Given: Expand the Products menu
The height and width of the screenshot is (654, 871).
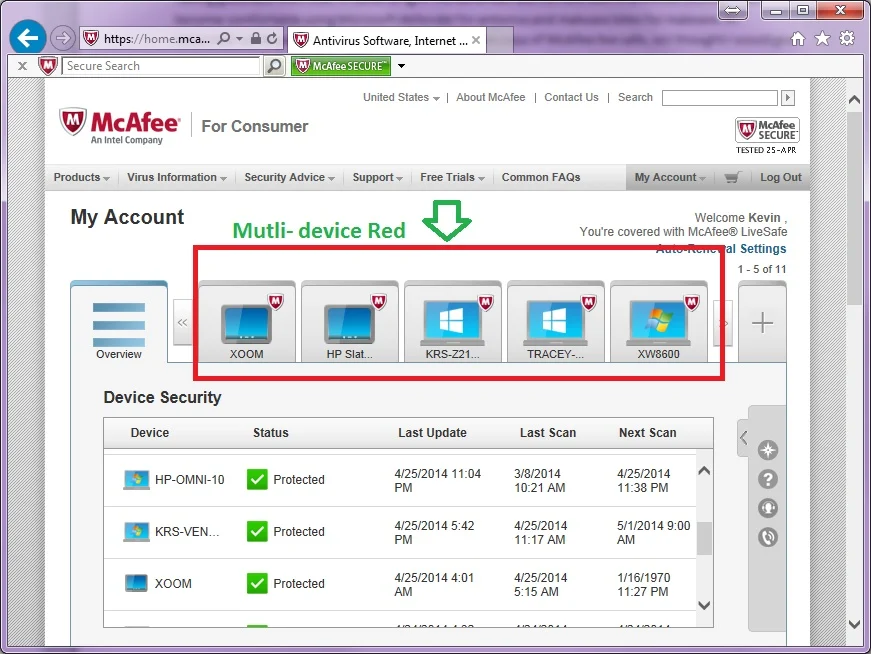Looking at the screenshot, I should pos(81,177).
